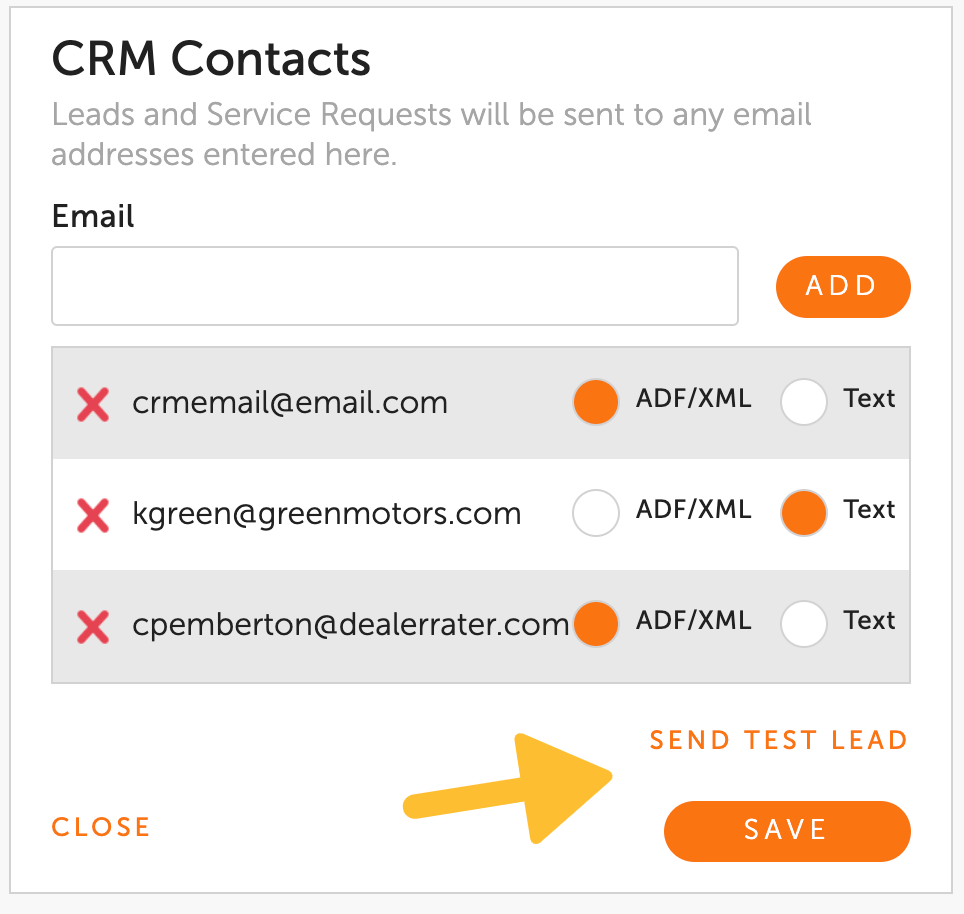Viewport: 964px width, 914px height.
Task: Set kgreen@greenmotors.com to ADF/XML format
Action: coord(595,514)
